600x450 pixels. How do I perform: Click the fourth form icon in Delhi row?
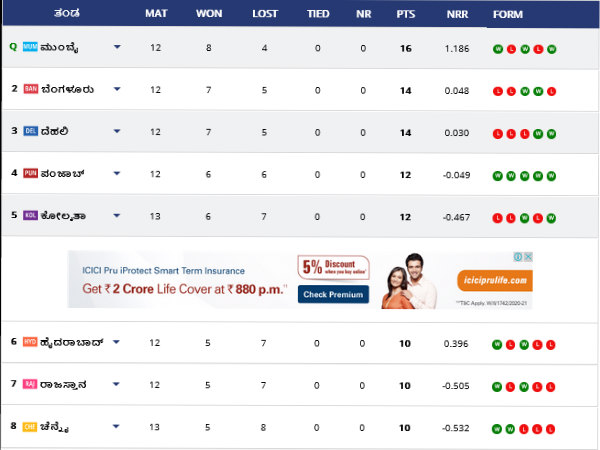click(x=538, y=134)
